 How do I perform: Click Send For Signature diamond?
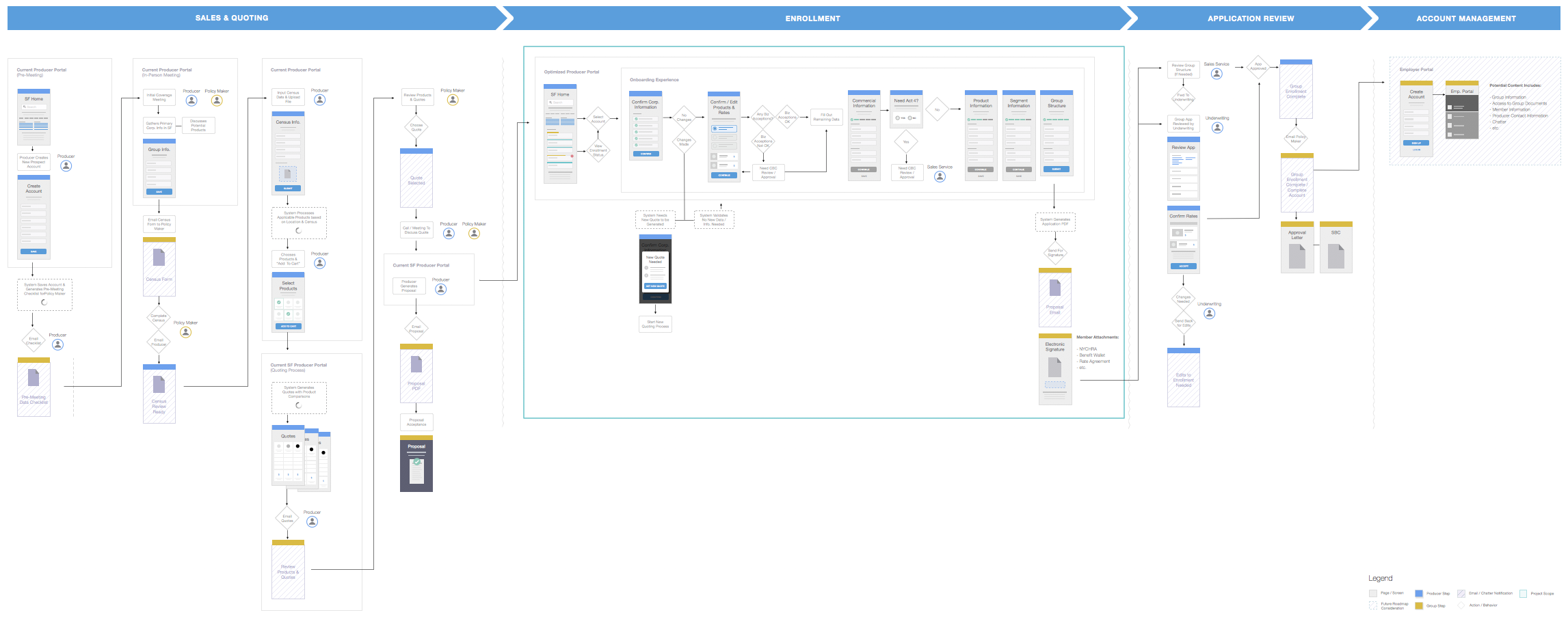(1055, 252)
